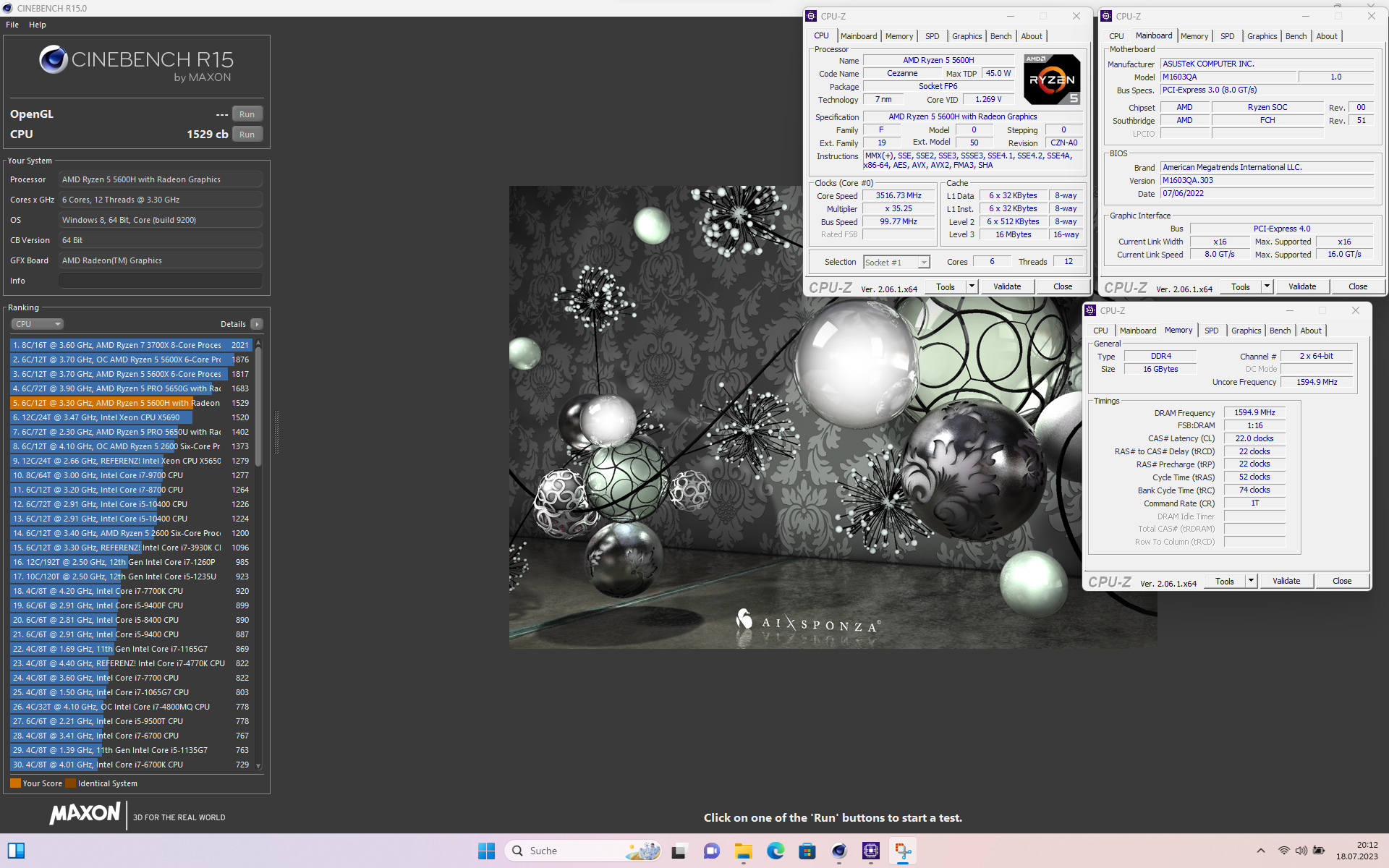Open About tab in CPU-Z Mainboard window
This screenshot has width=1389, height=868.
[1327, 36]
